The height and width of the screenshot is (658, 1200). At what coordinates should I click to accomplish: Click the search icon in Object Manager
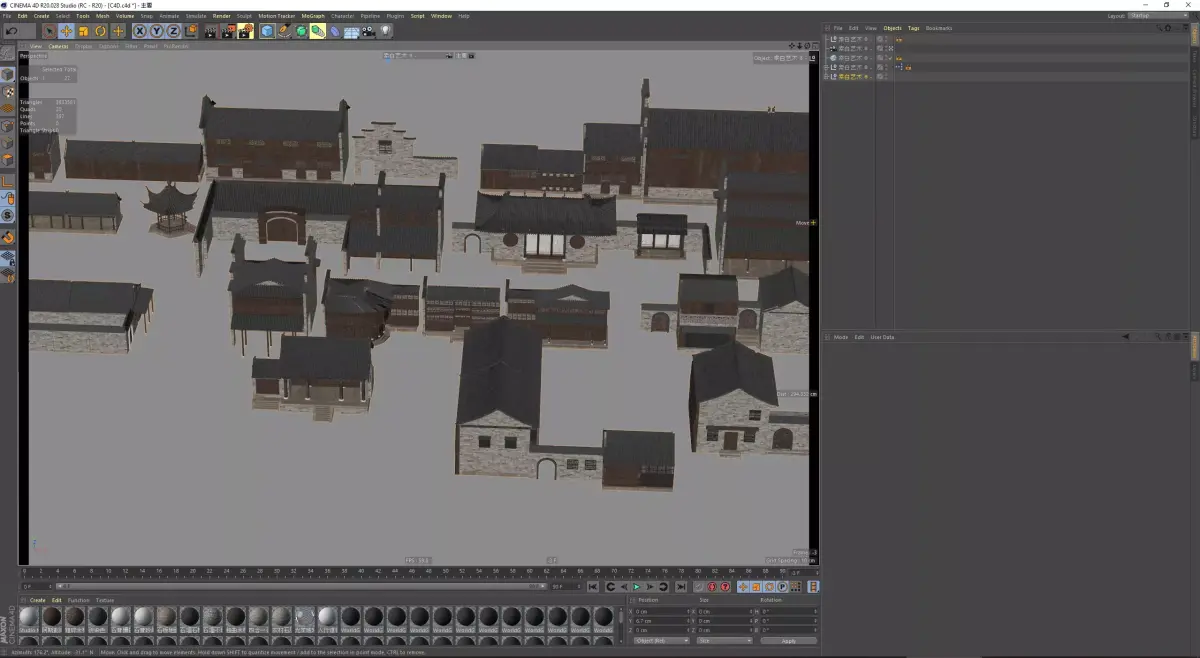click(x=1160, y=28)
